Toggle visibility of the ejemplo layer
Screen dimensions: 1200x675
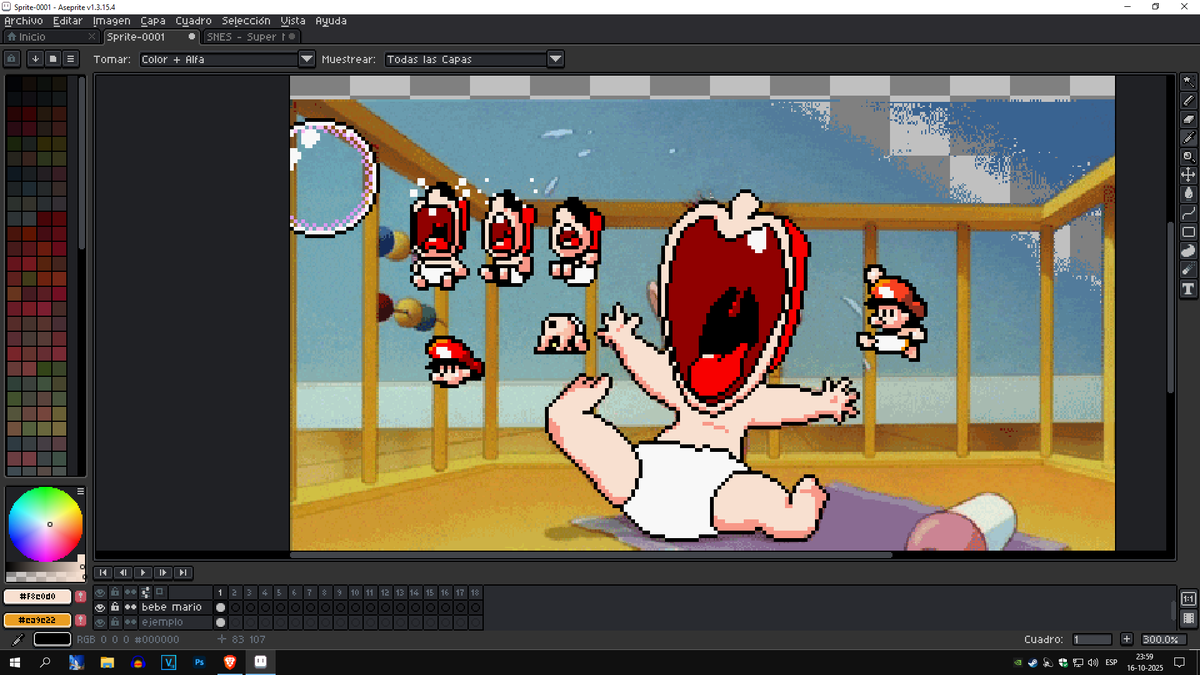(x=100, y=622)
